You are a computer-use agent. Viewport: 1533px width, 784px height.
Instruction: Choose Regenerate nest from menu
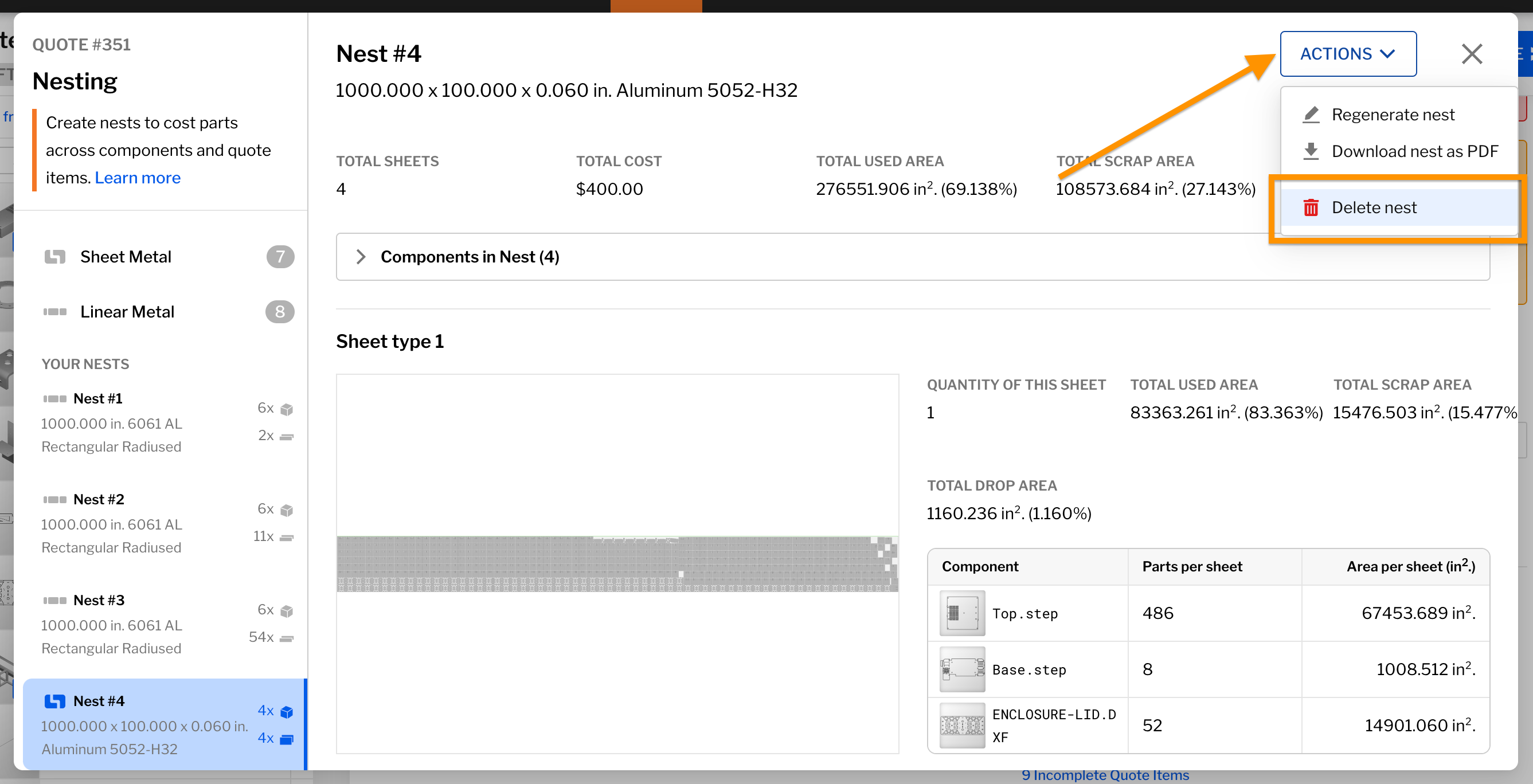click(x=1393, y=114)
